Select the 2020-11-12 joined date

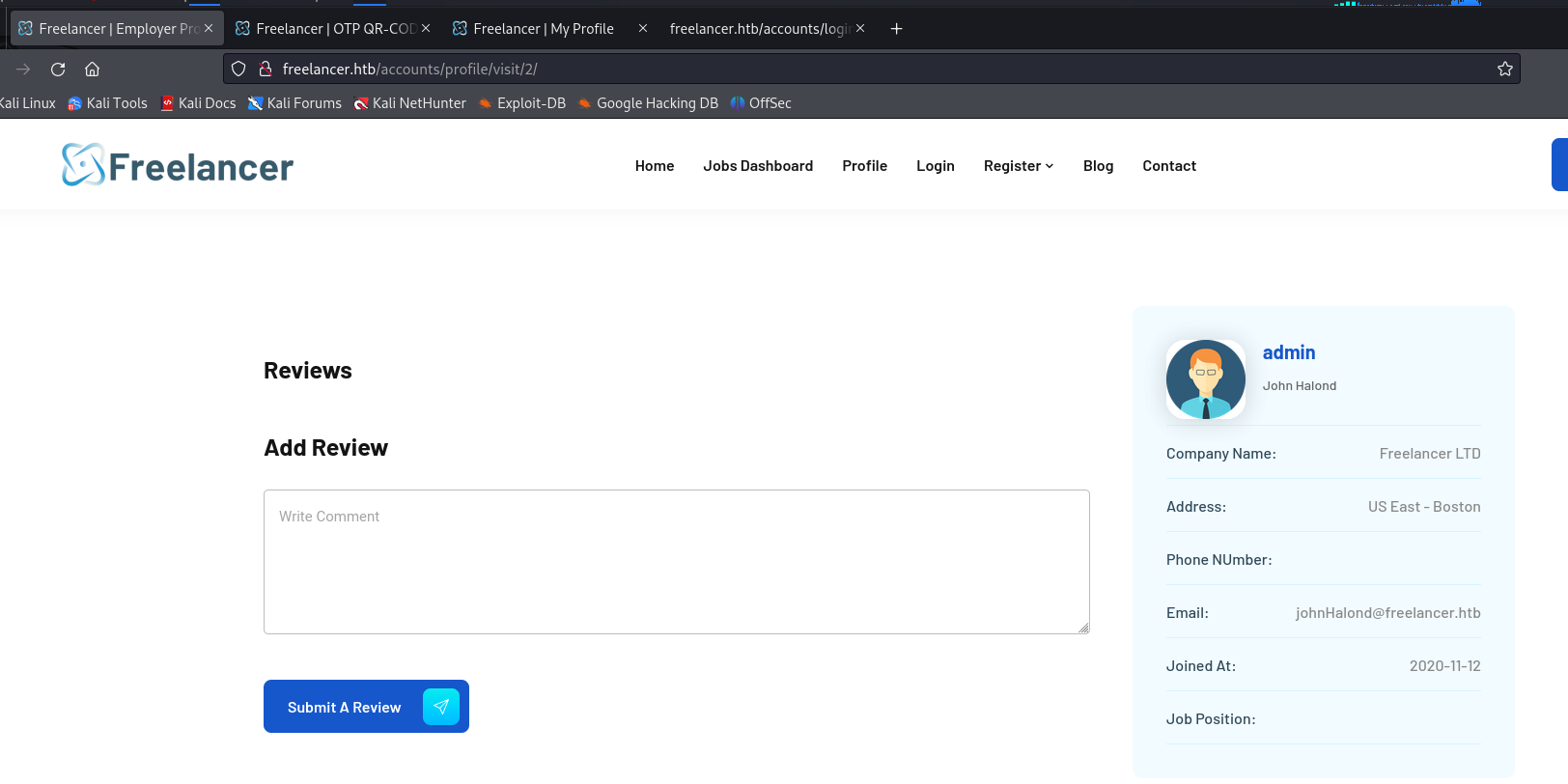click(1444, 666)
